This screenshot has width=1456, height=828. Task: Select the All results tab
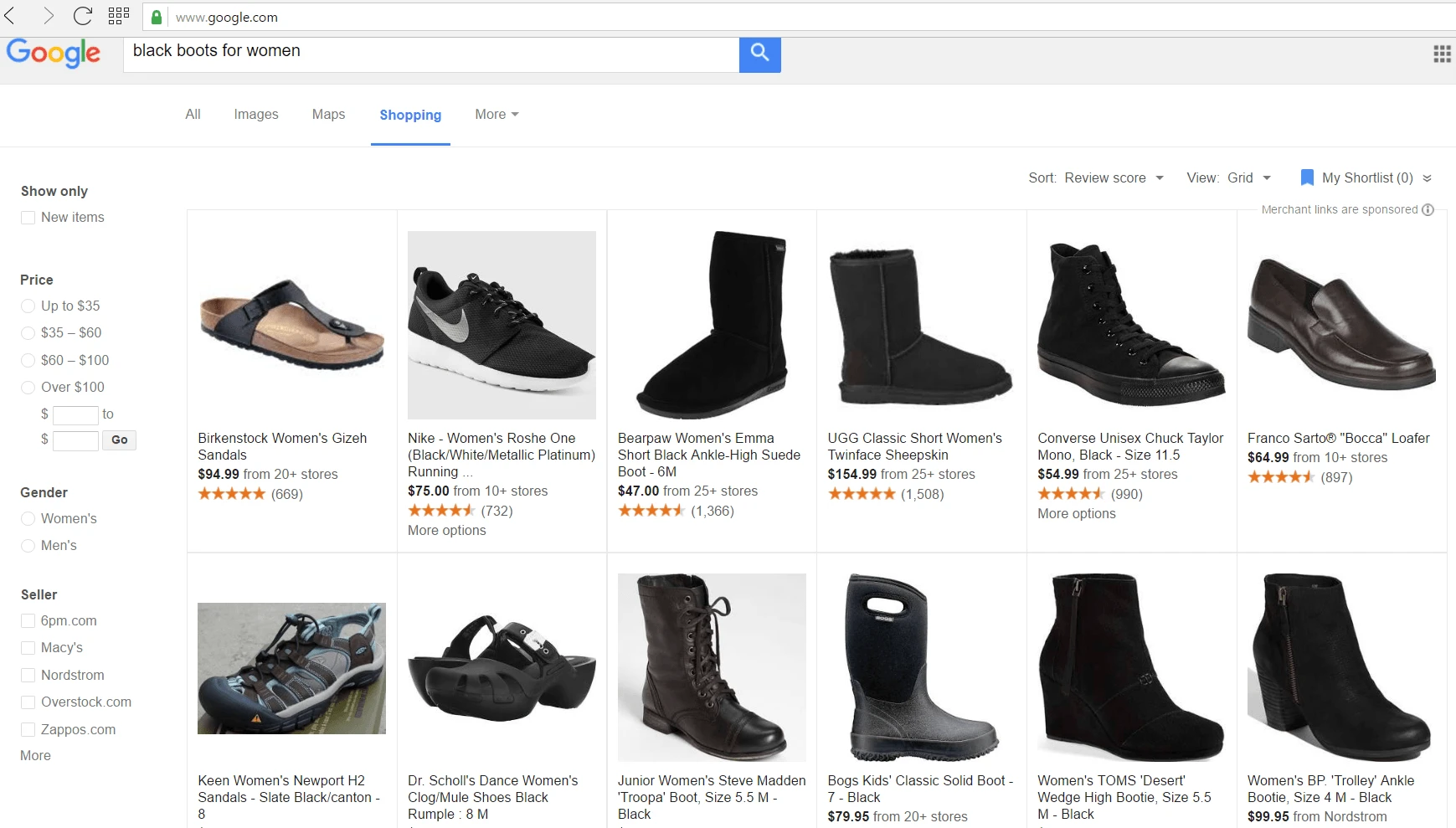[x=193, y=114]
